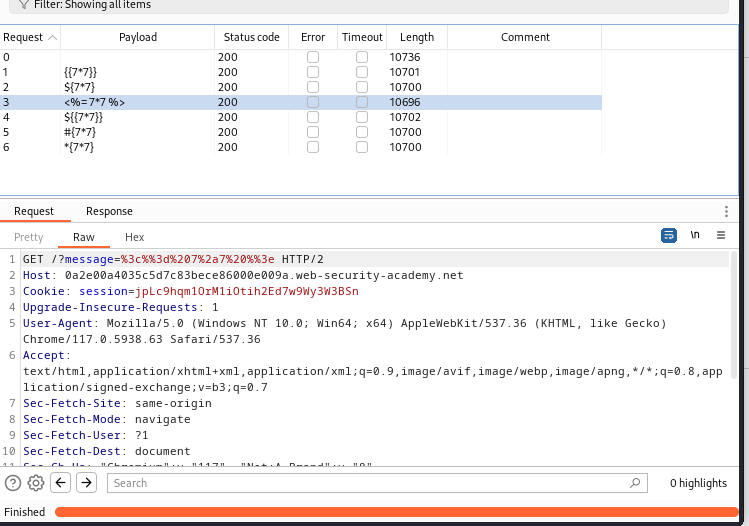The height and width of the screenshot is (526, 749).
Task: Select row with payload #{7*7}
Action: [x=301, y=132]
